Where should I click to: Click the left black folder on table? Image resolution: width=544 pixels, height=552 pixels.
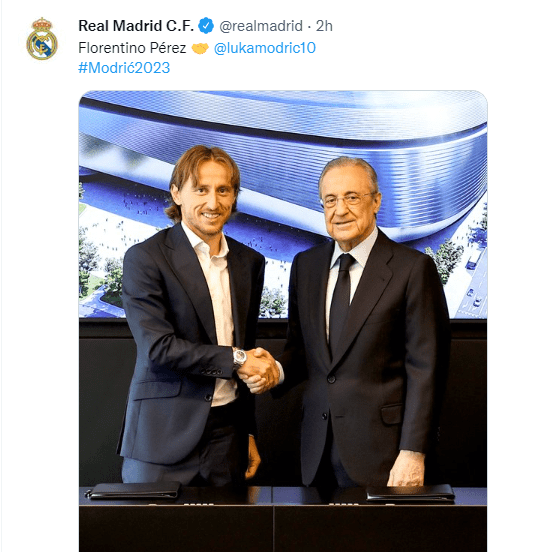coord(133,490)
